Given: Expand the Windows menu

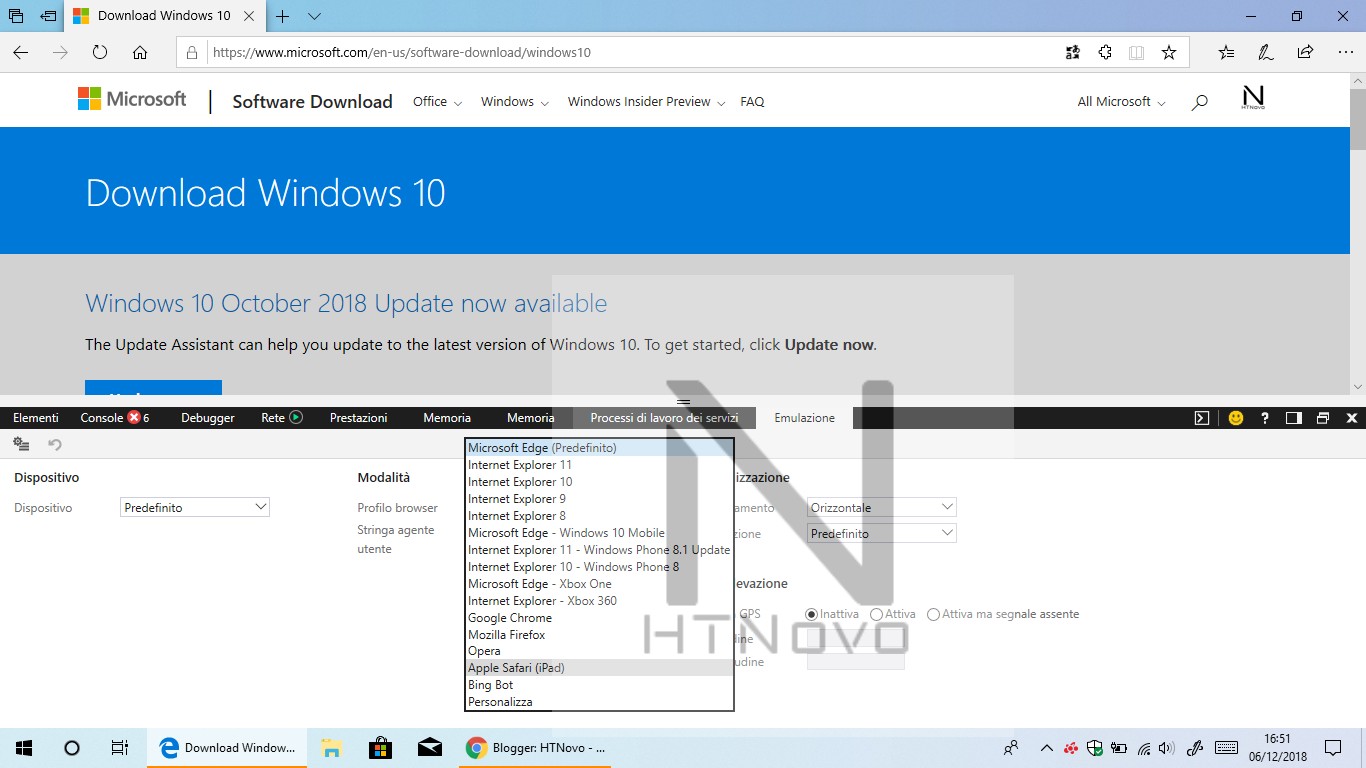Looking at the screenshot, I should (514, 101).
